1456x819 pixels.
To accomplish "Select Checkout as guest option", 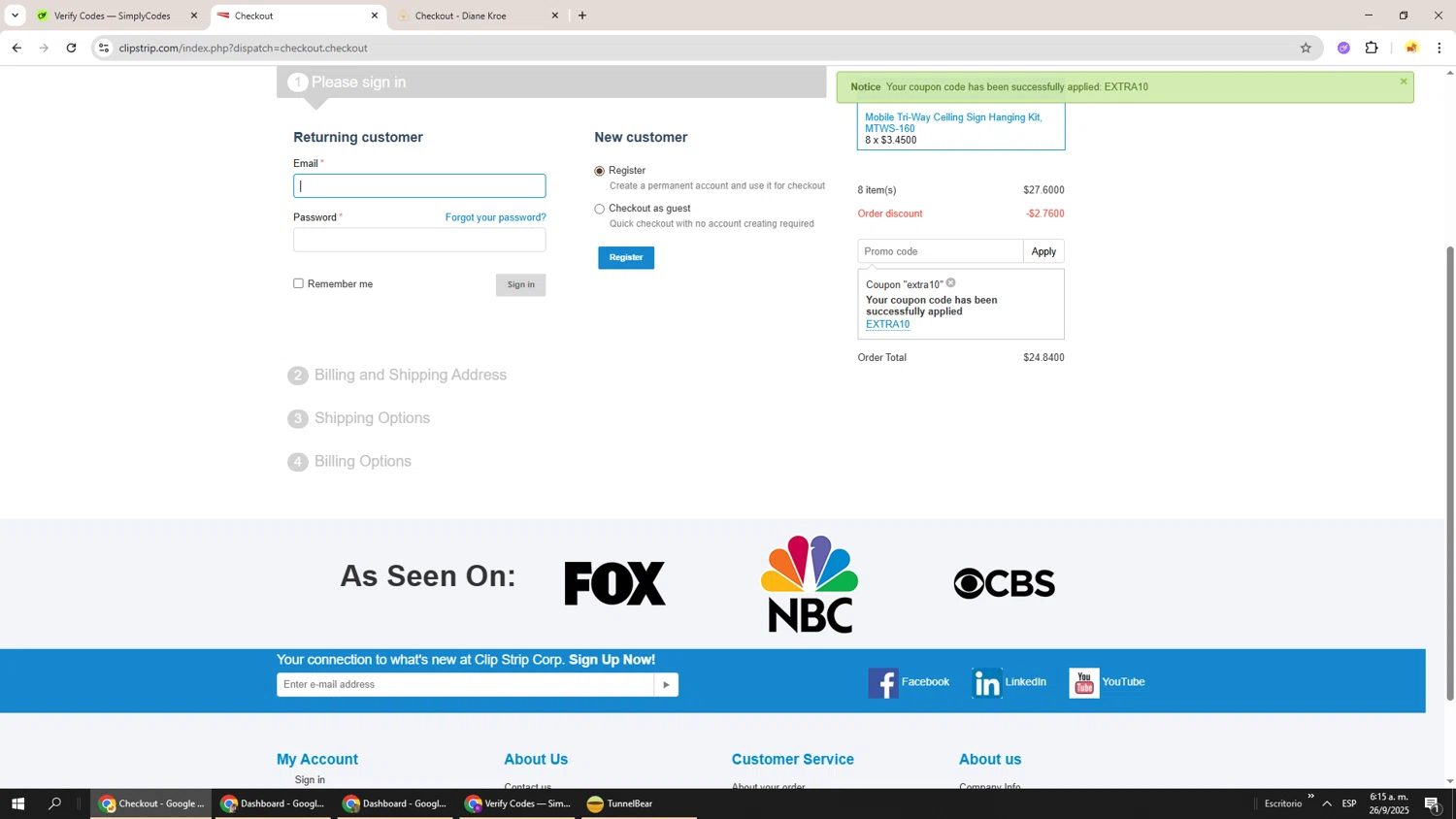I will 599,209.
